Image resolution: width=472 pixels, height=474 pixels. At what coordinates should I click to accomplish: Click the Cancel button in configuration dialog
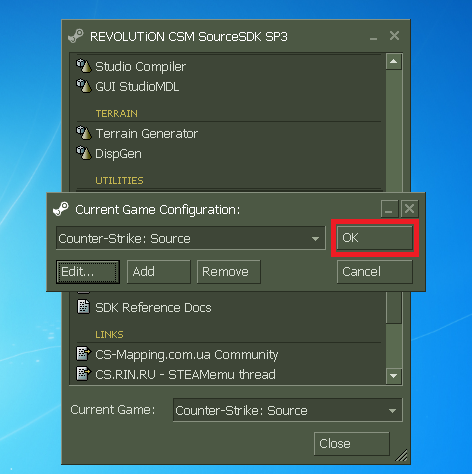[x=375, y=272]
